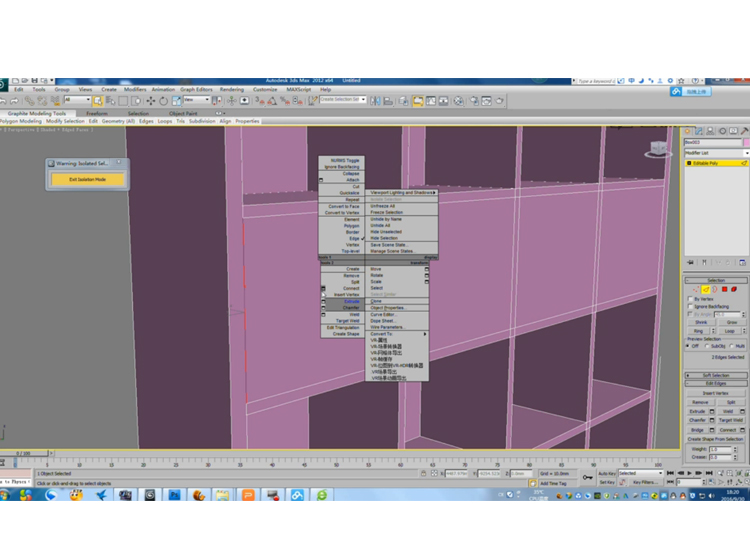Switch to the Freeform ribbon tab
Screen dimensions: 750x560
coord(97,113)
